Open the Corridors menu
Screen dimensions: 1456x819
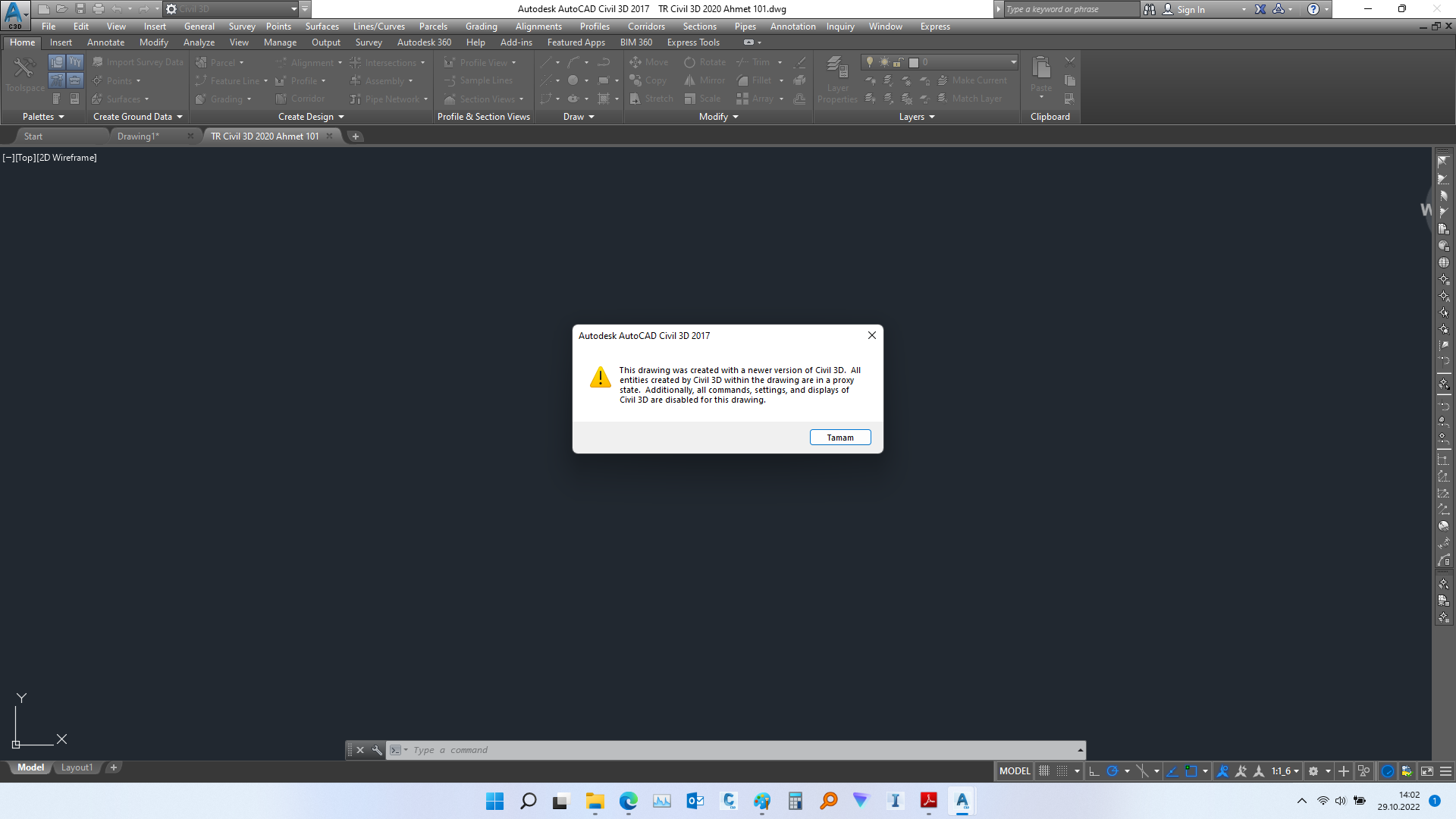point(646,27)
